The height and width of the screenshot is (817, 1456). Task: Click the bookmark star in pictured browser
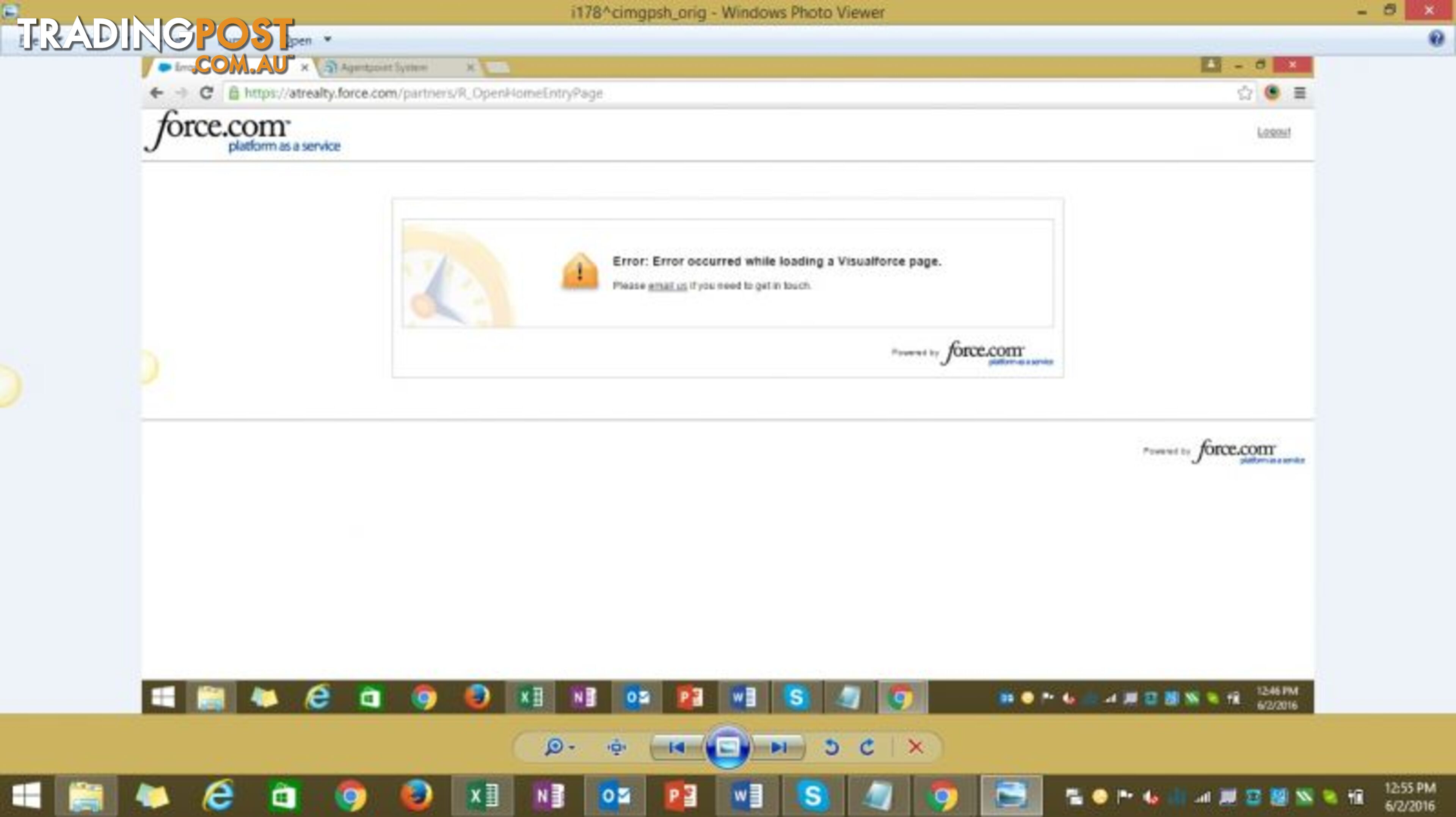point(1244,93)
